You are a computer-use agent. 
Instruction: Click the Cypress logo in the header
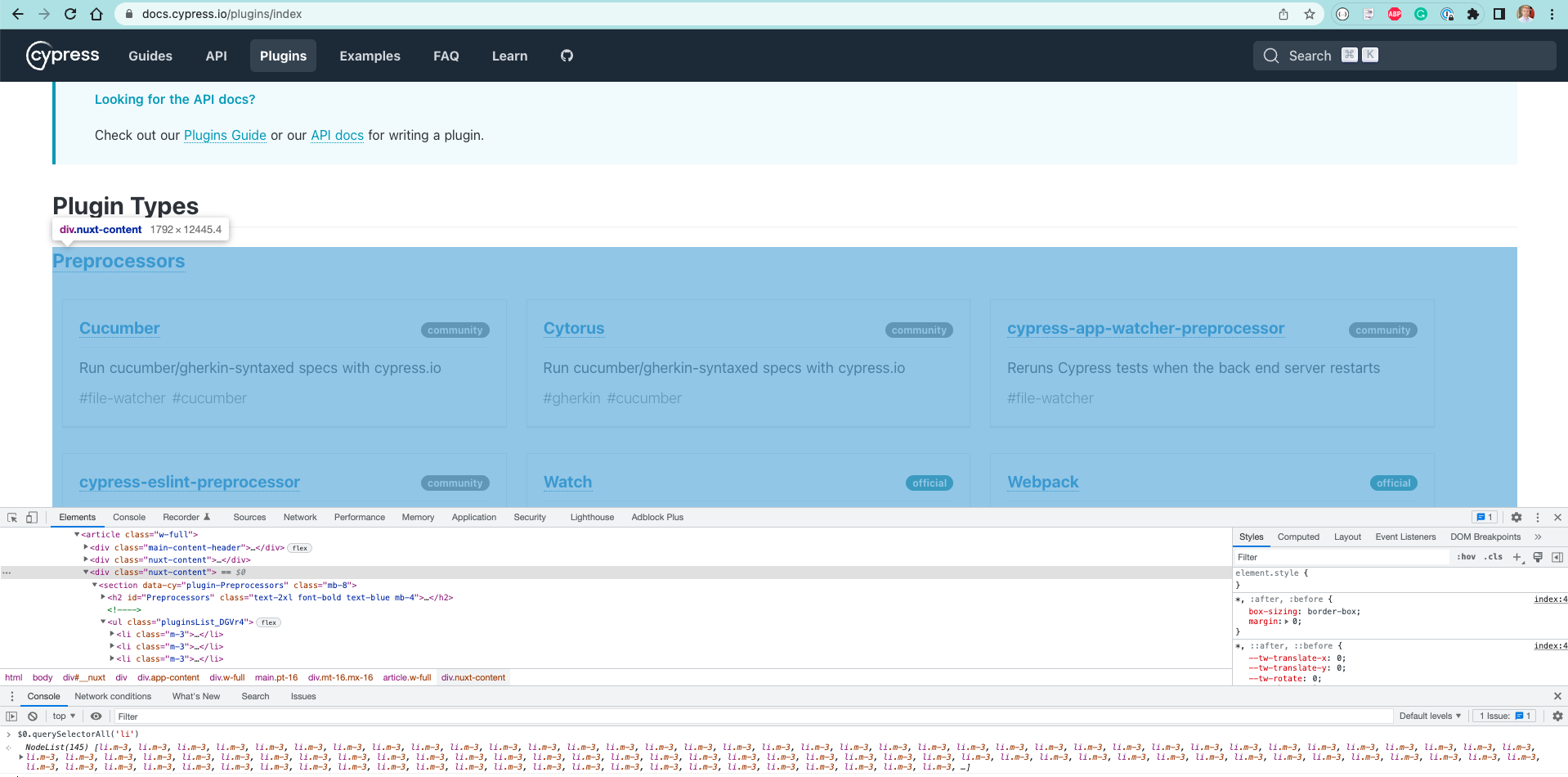point(63,56)
